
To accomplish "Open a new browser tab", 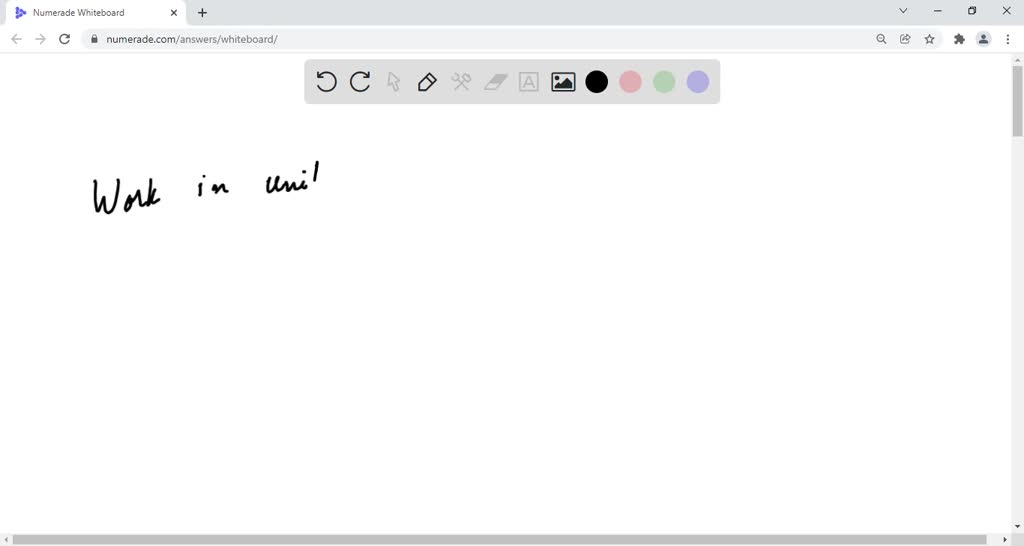I will pyautogui.click(x=202, y=12).
